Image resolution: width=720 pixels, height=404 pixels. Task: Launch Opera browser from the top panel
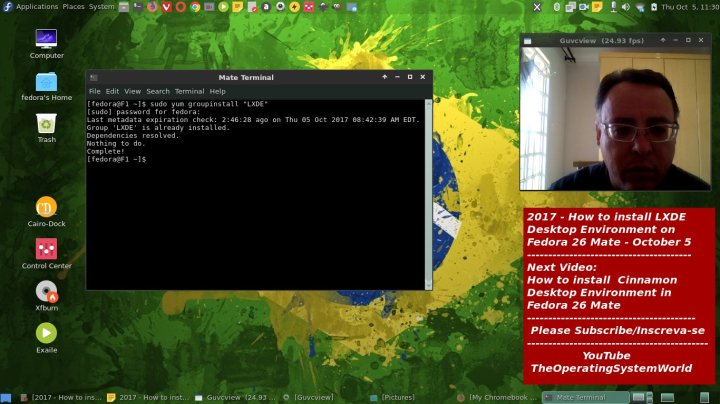click(x=181, y=7)
